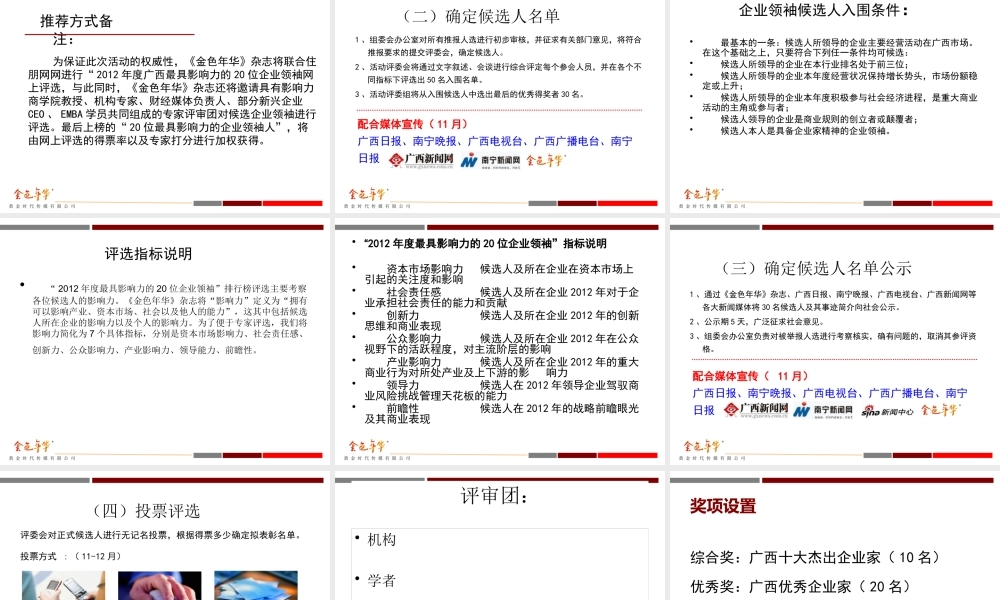Viewport: 1000px width, 600px height.
Task: Click paragraph starting 为保证此次活动的权威性
Action: (172, 101)
